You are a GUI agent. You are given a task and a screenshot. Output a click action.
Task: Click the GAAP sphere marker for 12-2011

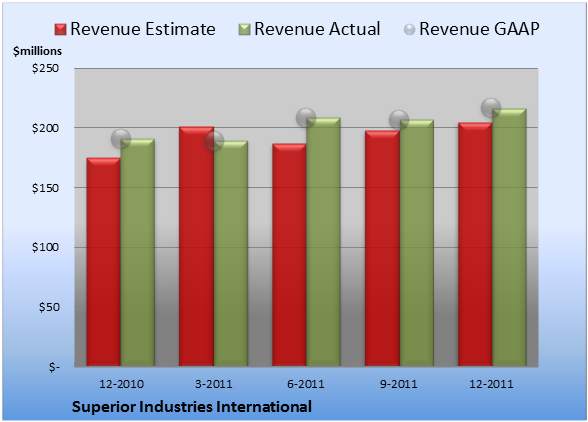[x=491, y=108]
